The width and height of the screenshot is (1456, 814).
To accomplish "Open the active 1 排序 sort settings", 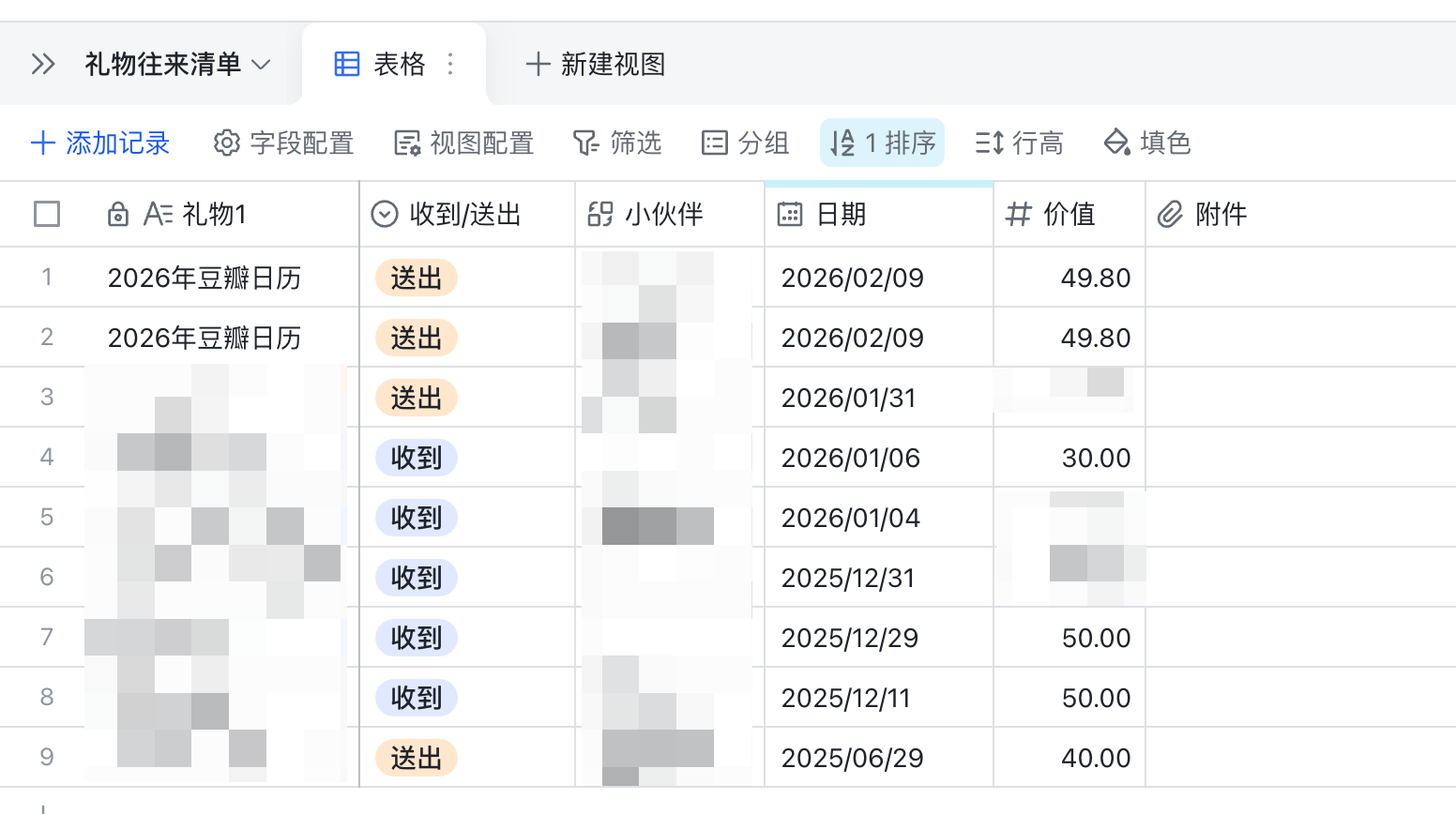I will pyautogui.click(x=882, y=143).
